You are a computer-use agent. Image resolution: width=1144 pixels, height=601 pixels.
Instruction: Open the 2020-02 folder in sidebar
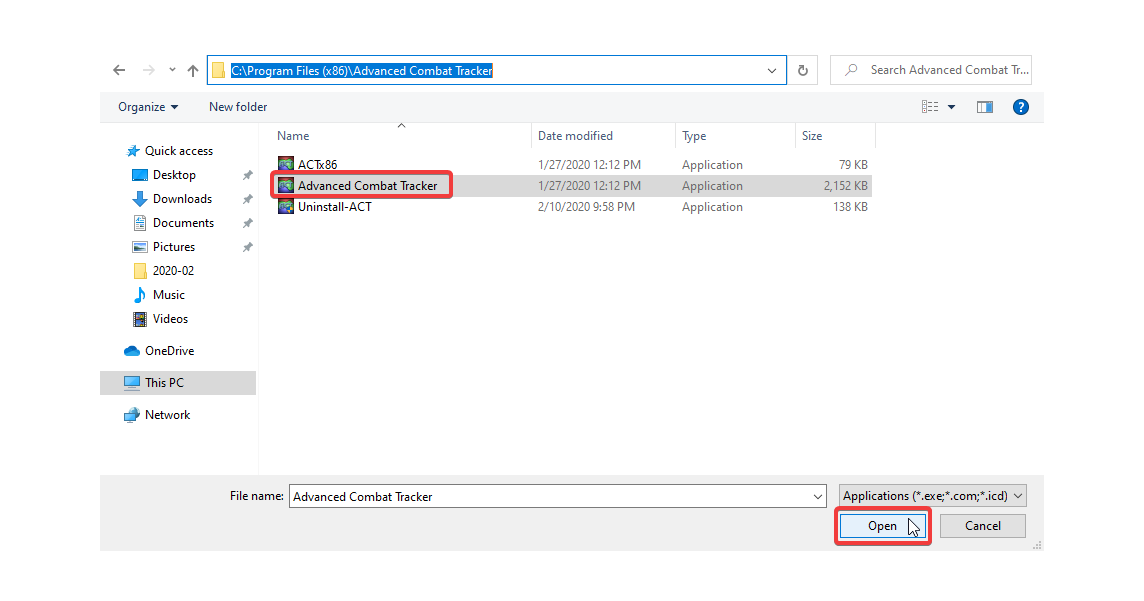(173, 271)
